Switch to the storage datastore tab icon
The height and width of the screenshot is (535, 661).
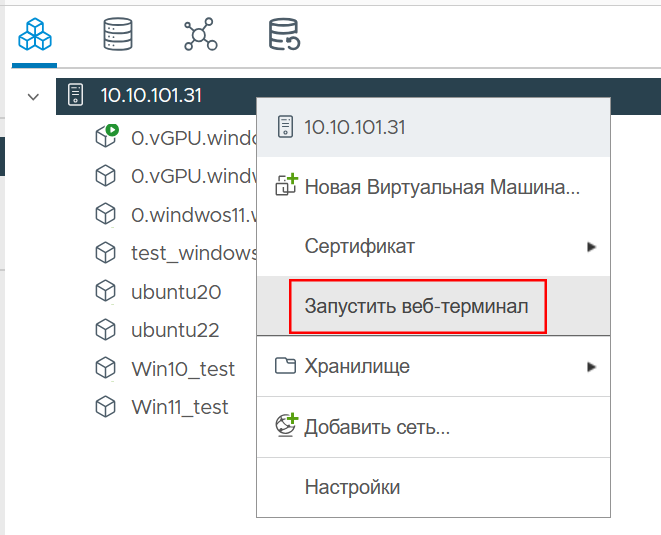tap(118, 34)
